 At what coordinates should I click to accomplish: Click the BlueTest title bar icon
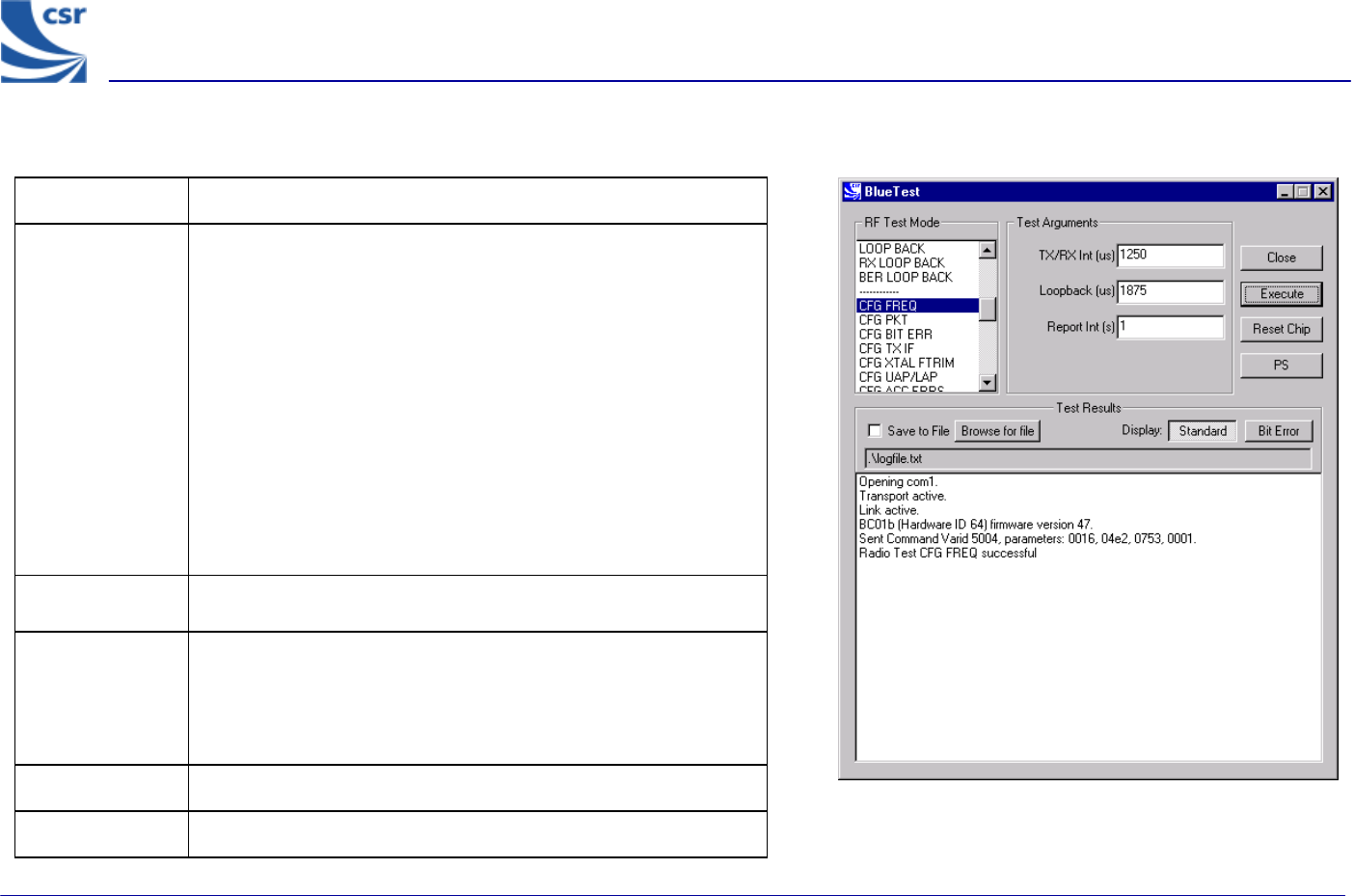pyautogui.click(x=853, y=191)
